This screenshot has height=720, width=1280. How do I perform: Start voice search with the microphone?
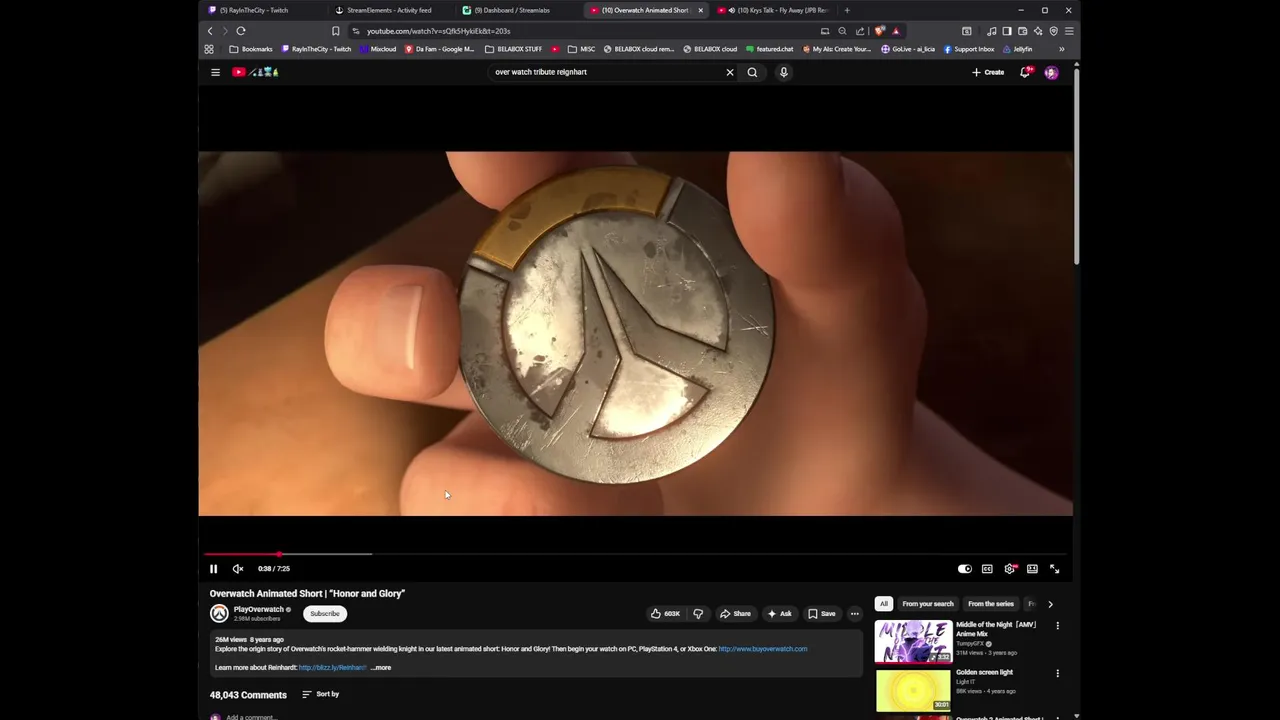pos(784,72)
